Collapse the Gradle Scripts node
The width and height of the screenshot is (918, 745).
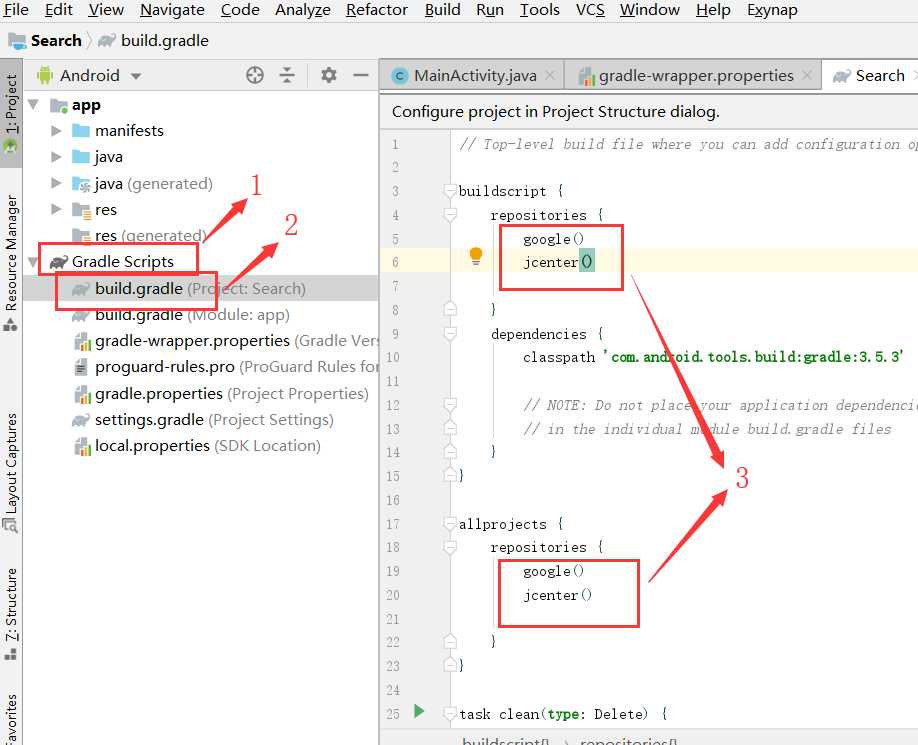point(33,262)
